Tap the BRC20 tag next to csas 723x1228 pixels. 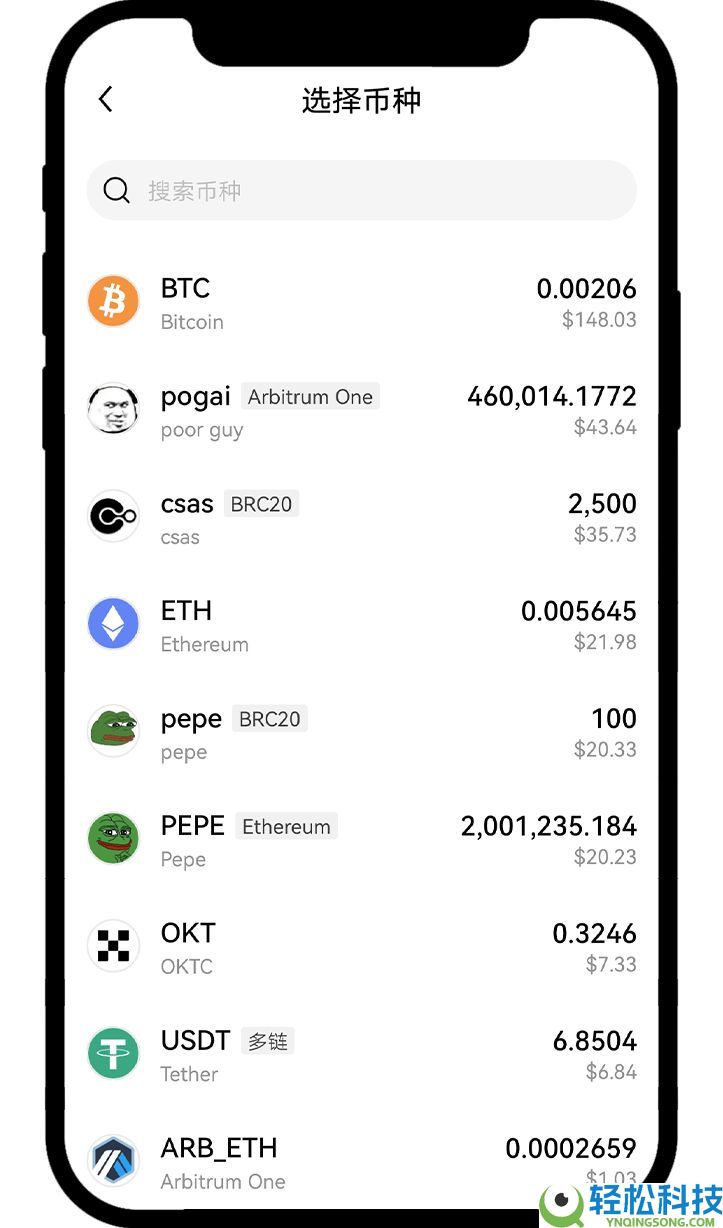261,504
